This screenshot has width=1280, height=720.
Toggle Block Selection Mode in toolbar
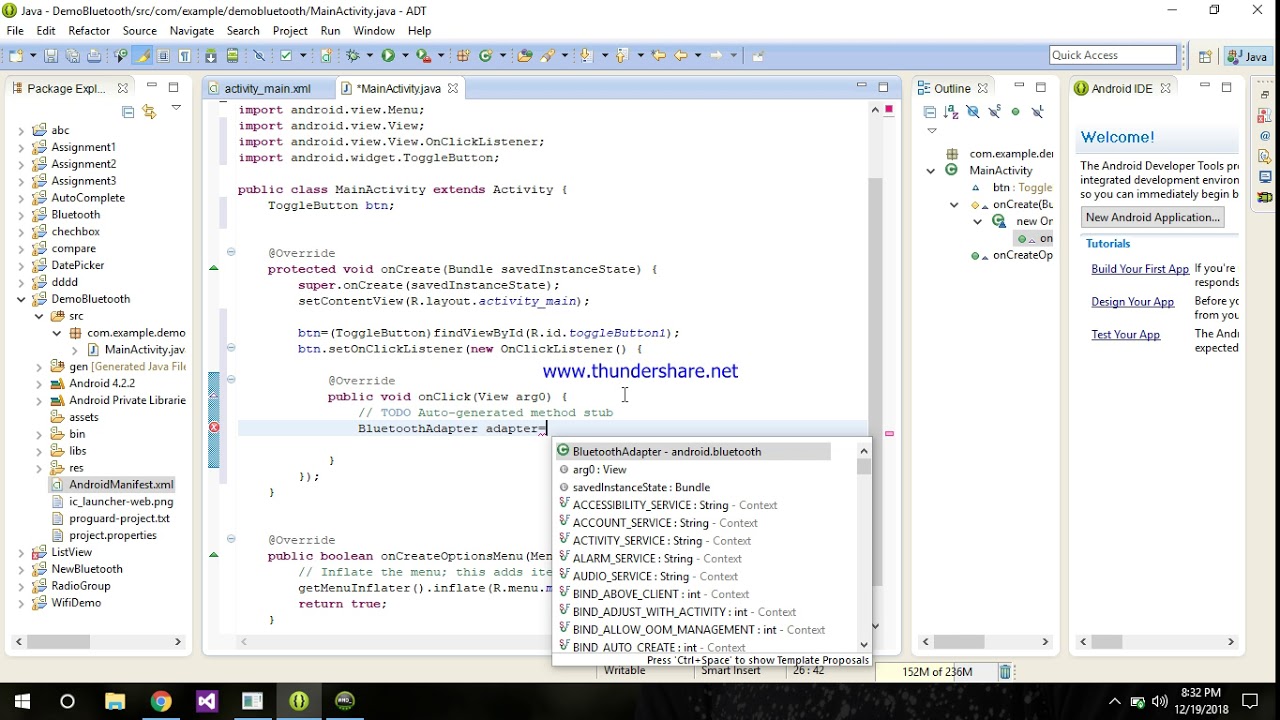pyautogui.click(x=162, y=56)
